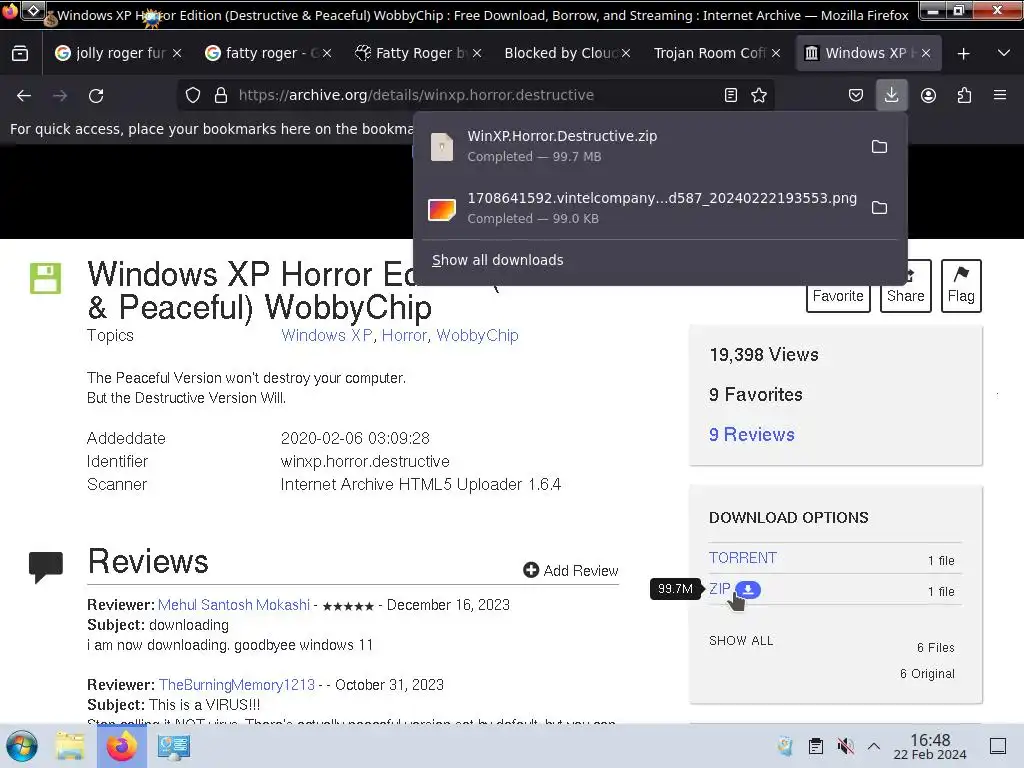
Task: Open the show desktop notification button
Action: pos(998,746)
